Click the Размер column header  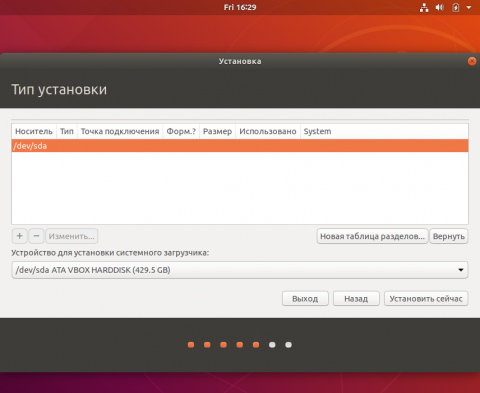coord(217,131)
